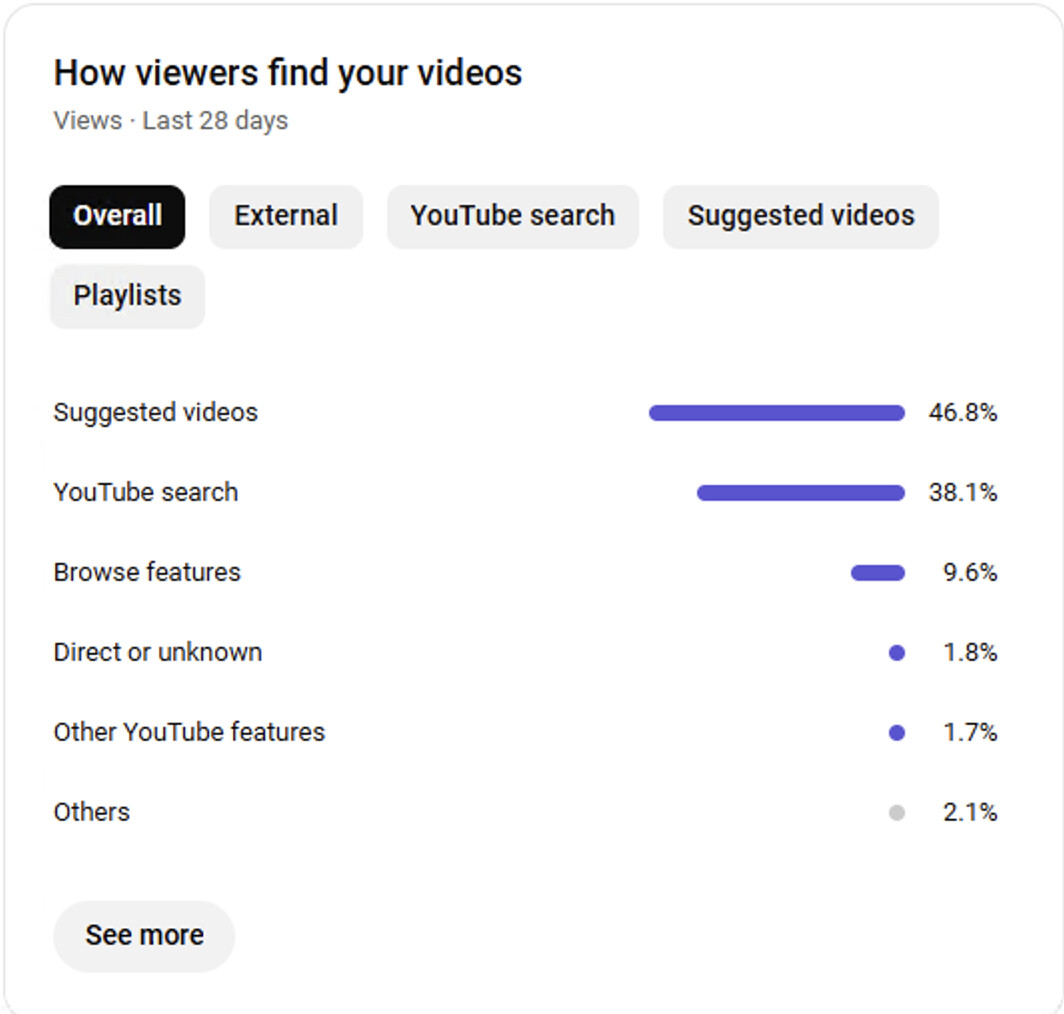The image size is (1064, 1014).
Task: Select the Suggested videos filter chip
Action: pyautogui.click(x=800, y=216)
